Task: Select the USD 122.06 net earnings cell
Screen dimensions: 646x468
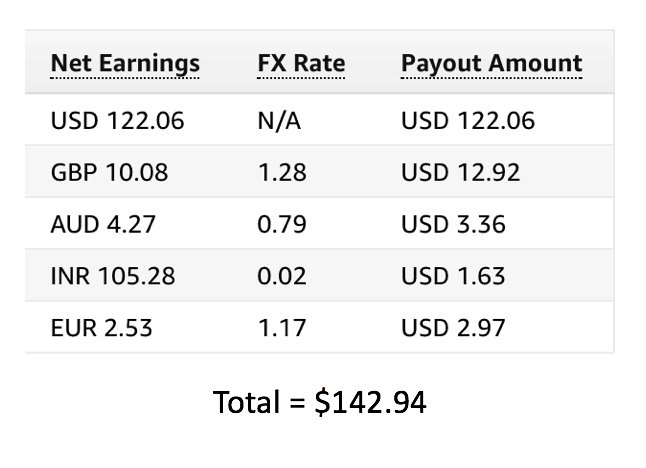Action: 117,121
